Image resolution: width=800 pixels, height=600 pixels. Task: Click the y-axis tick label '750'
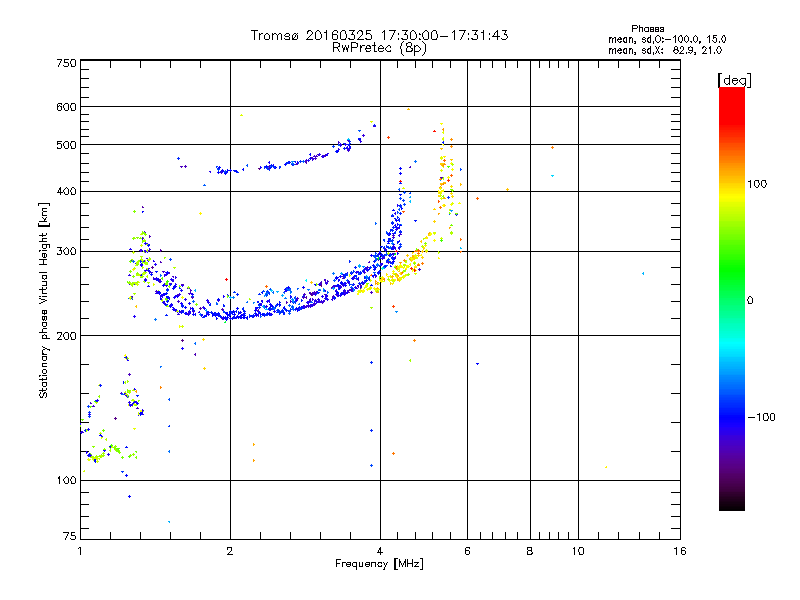(x=66, y=63)
